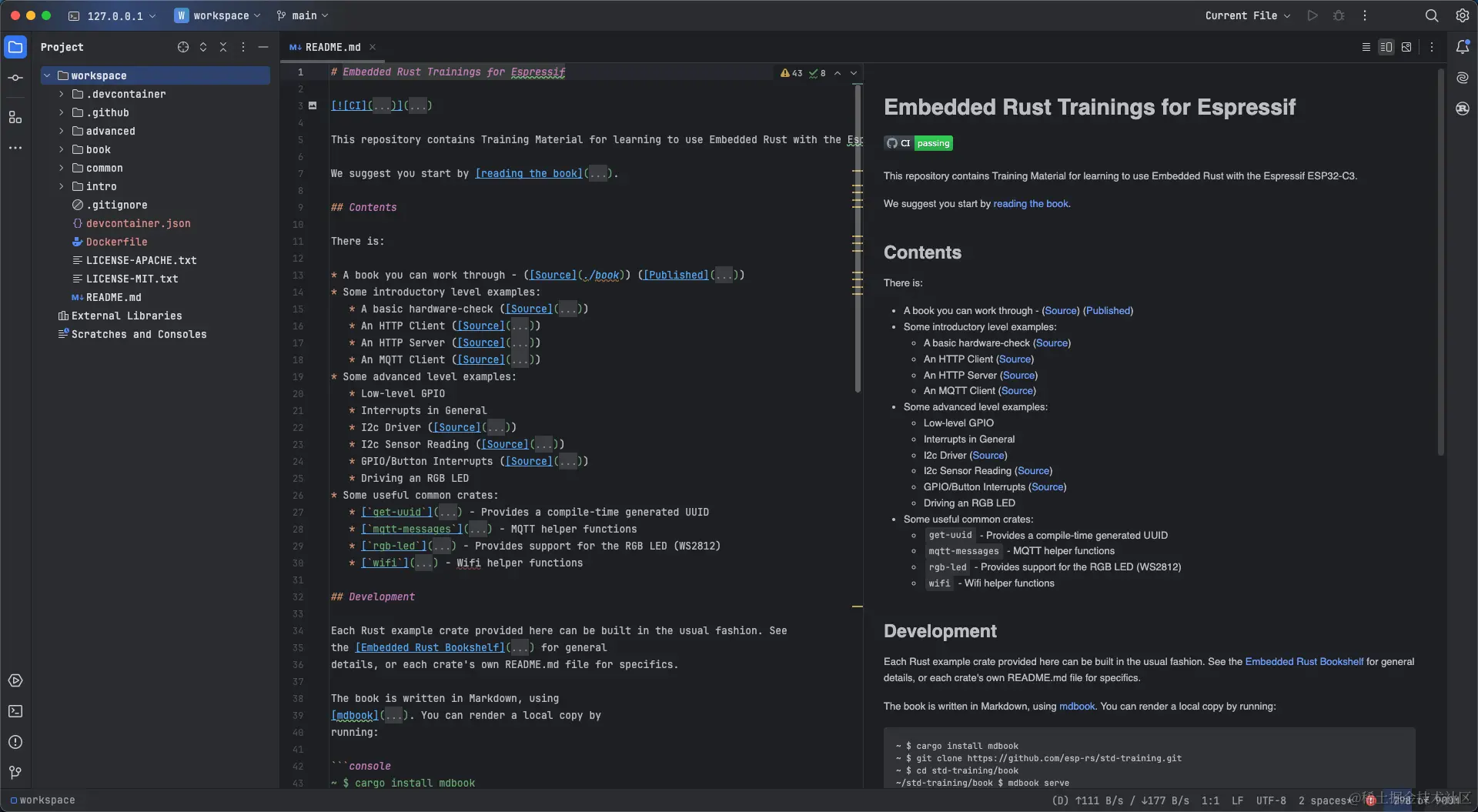Toggle fold on line 3 badge link

click(313, 105)
